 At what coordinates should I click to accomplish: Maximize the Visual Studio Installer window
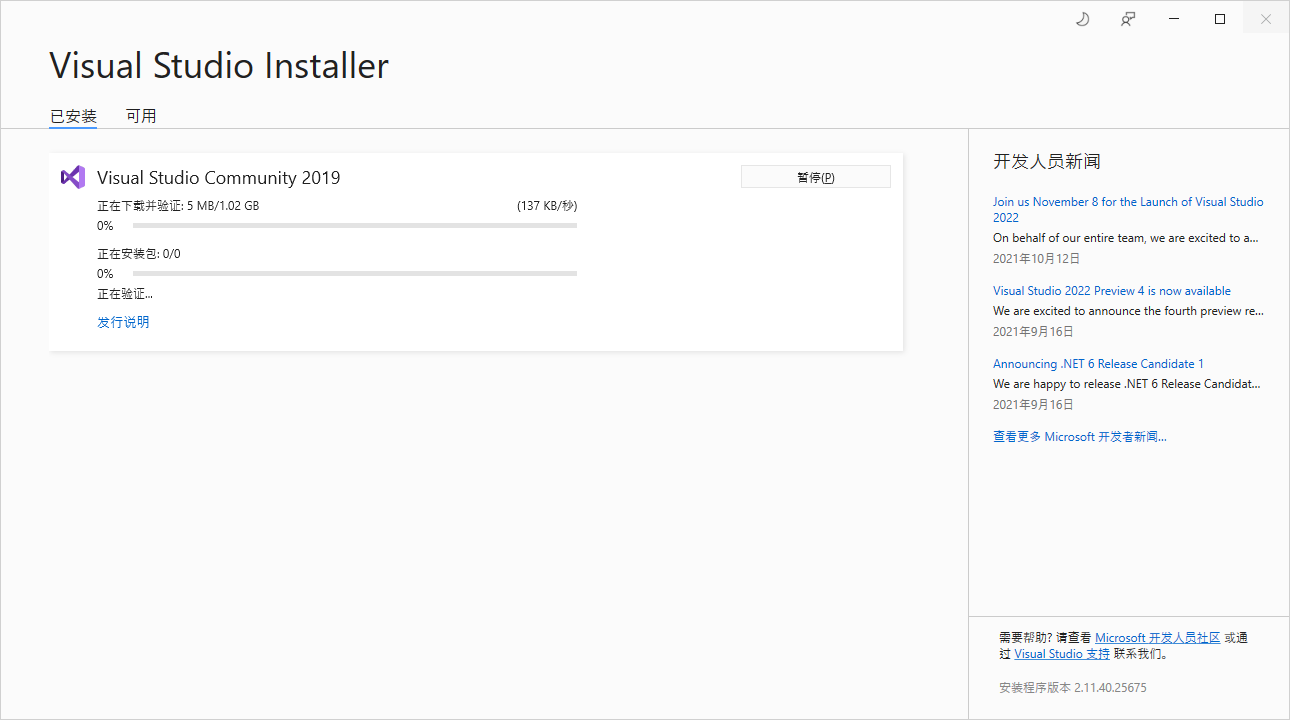(x=1220, y=19)
